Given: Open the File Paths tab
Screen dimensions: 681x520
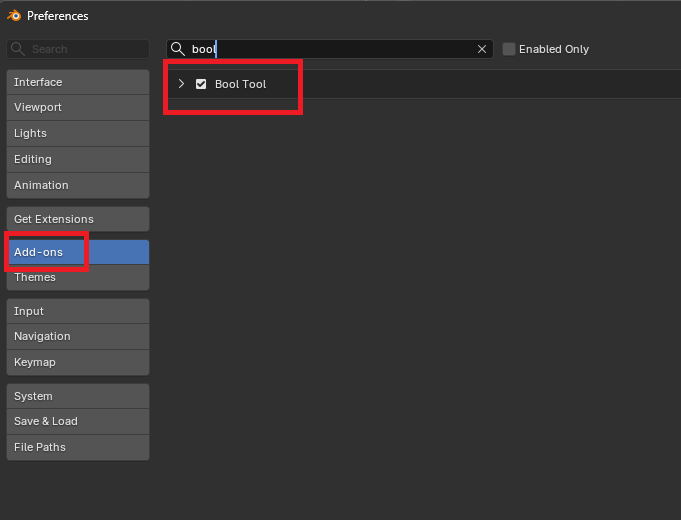Looking at the screenshot, I should [78, 447].
